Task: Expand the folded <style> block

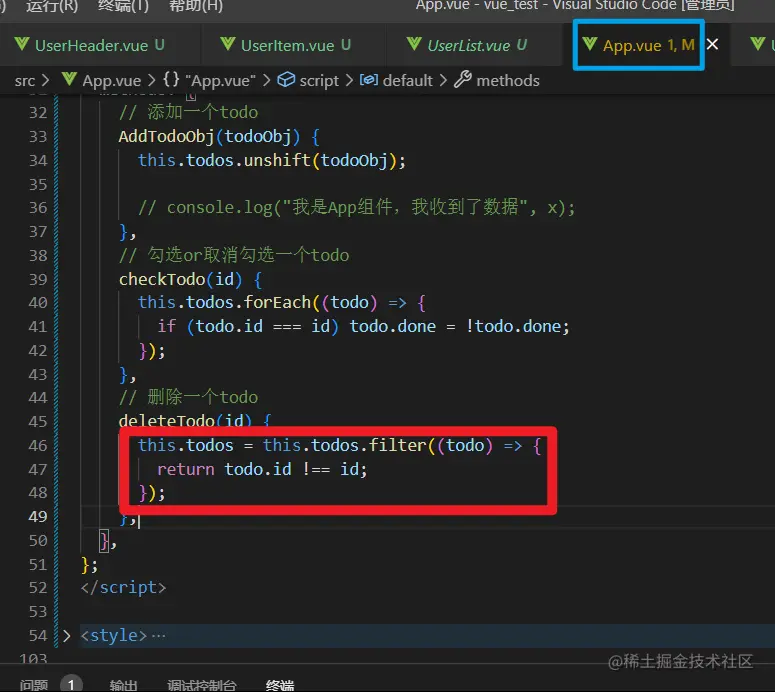Action: 66,636
